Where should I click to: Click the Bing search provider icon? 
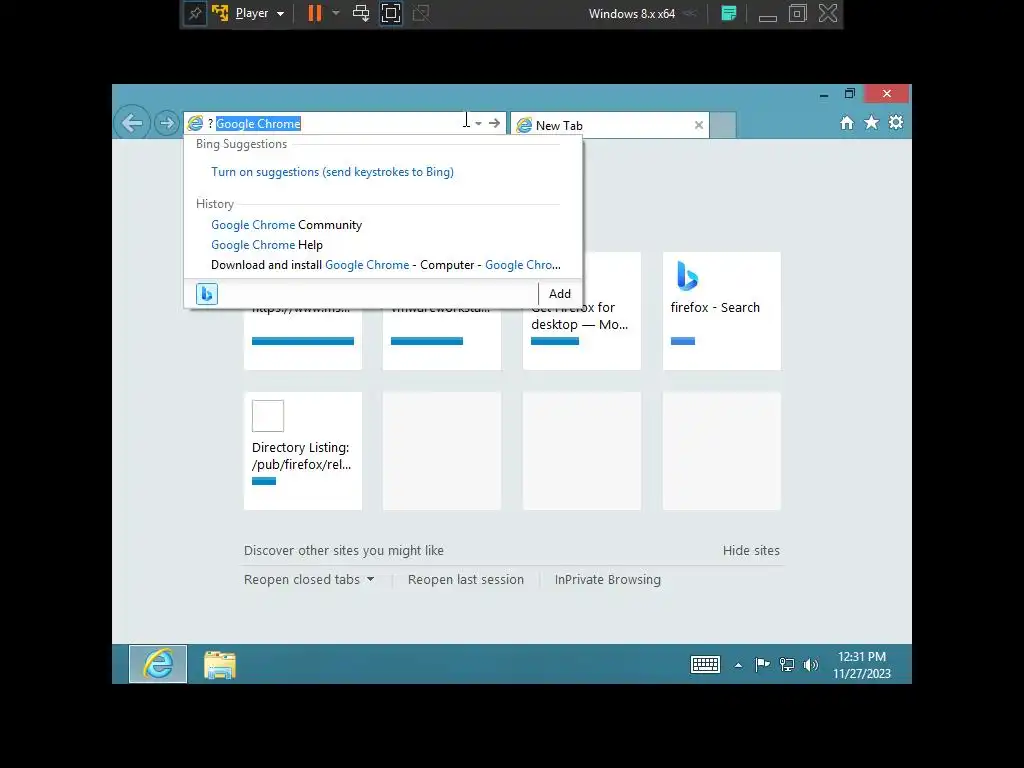pos(207,294)
